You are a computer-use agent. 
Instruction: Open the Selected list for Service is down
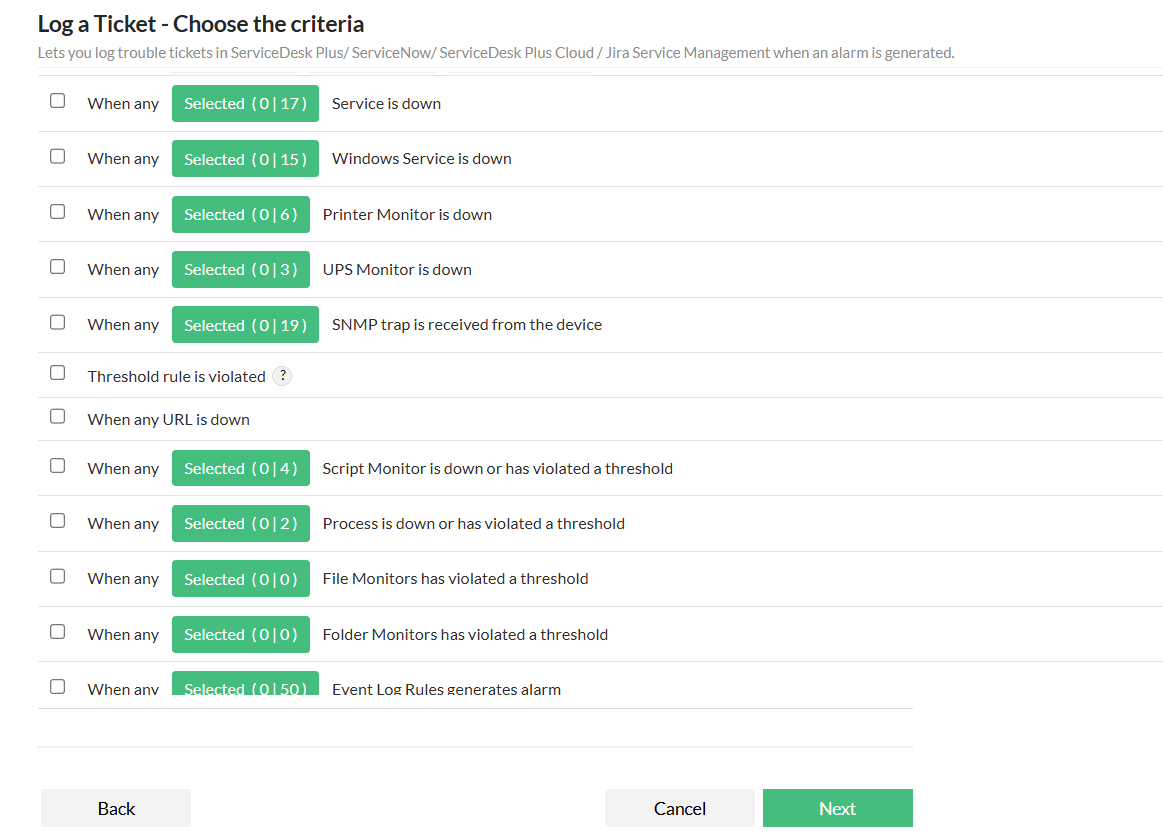[x=245, y=103]
